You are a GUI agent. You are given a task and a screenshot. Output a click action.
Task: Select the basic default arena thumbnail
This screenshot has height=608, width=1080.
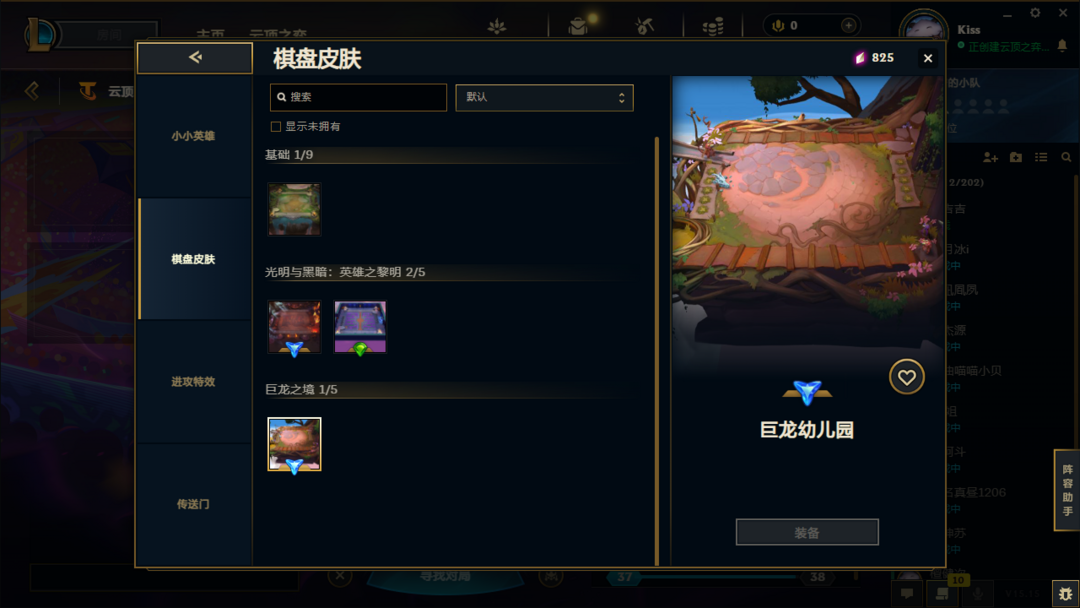click(294, 209)
